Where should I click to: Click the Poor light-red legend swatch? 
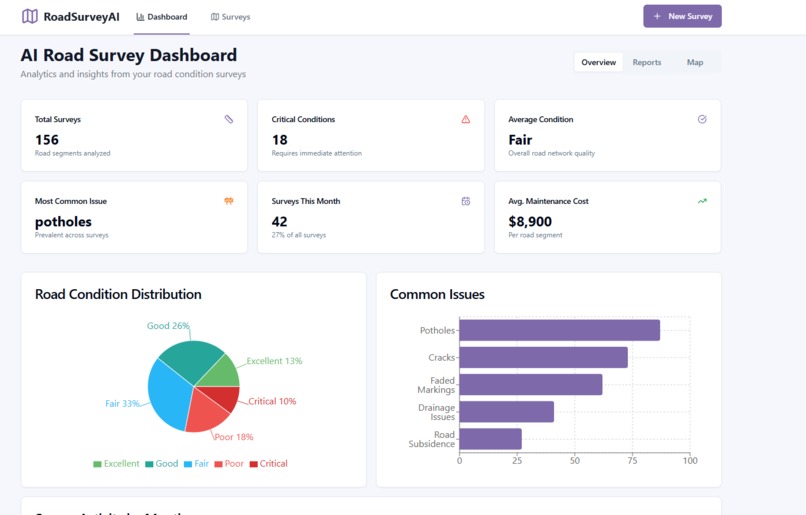pos(218,464)
